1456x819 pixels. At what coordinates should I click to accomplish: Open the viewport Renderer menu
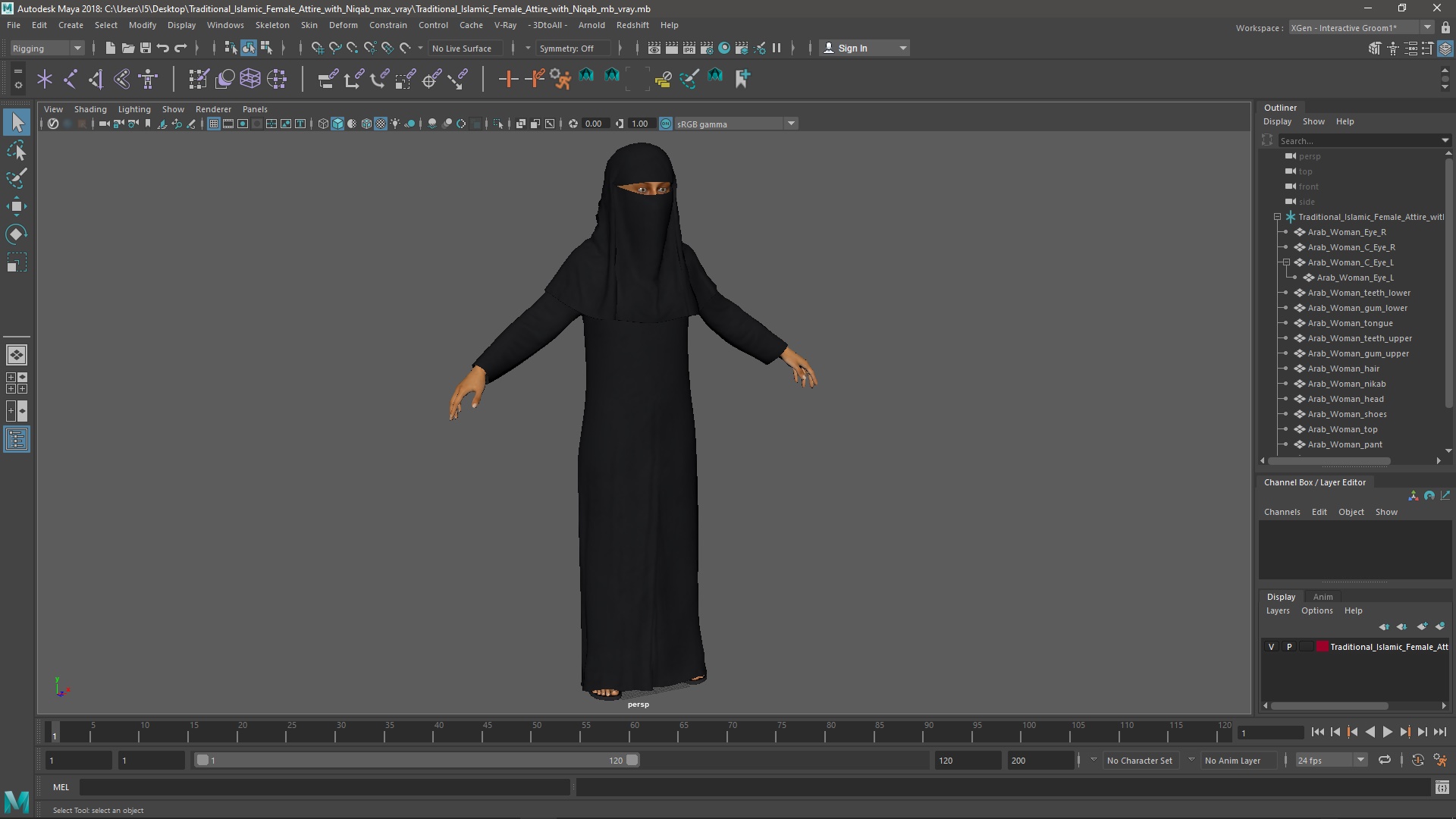(x=213, y=109)
